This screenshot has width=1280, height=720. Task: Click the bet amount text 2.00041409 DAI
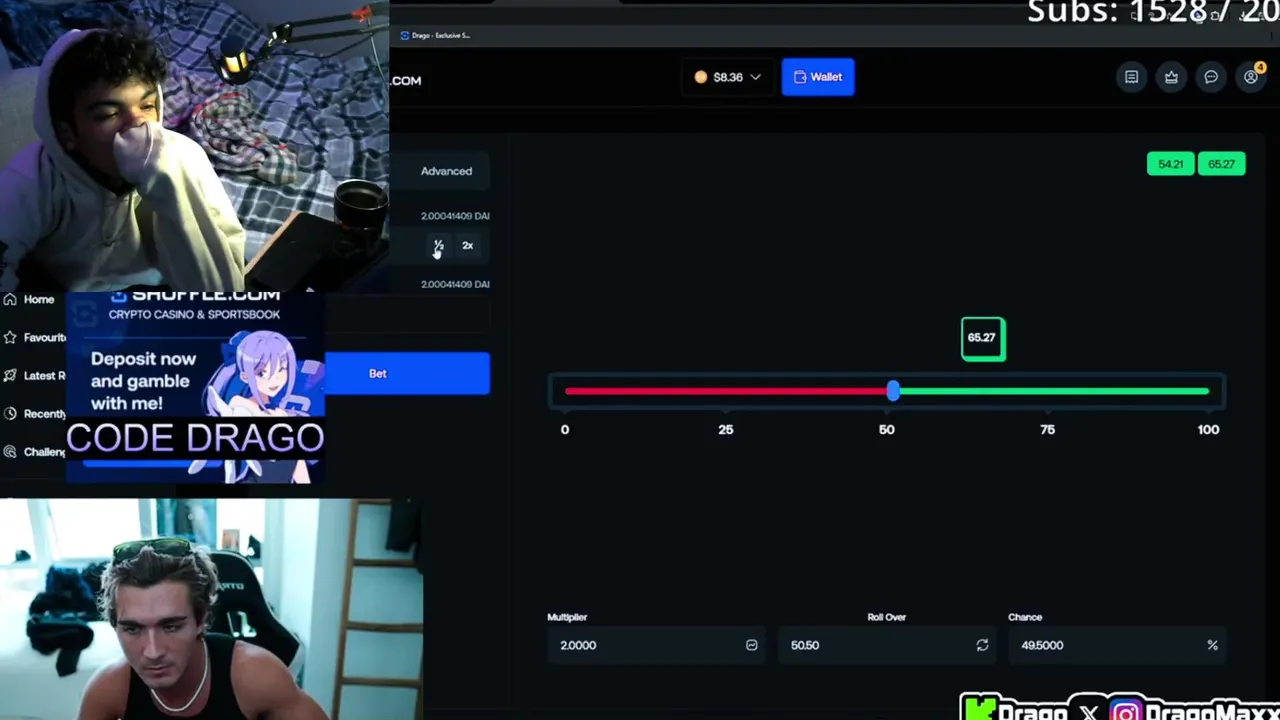[455, 216]
